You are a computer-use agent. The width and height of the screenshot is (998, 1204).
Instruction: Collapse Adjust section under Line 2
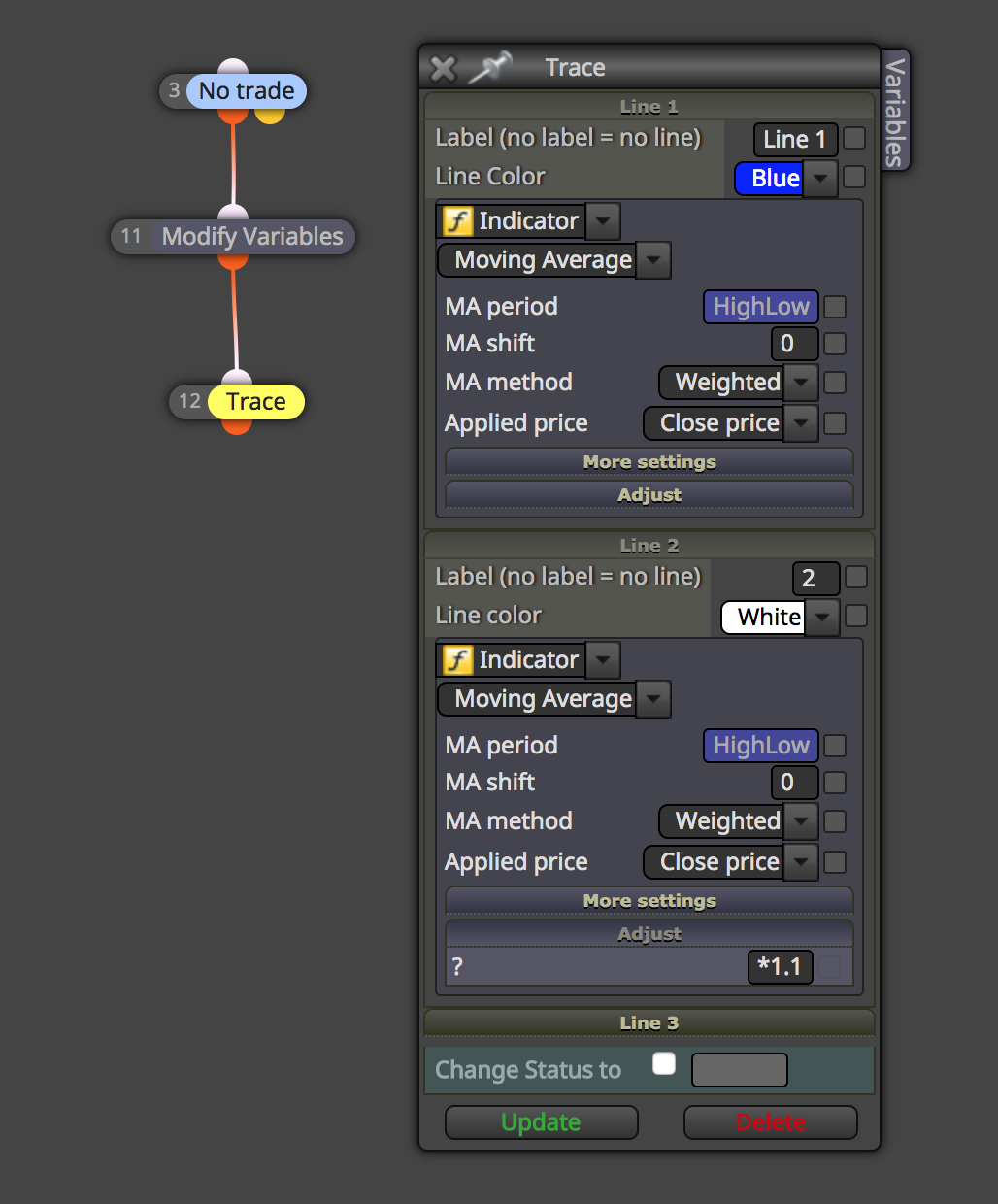[649, 934]
